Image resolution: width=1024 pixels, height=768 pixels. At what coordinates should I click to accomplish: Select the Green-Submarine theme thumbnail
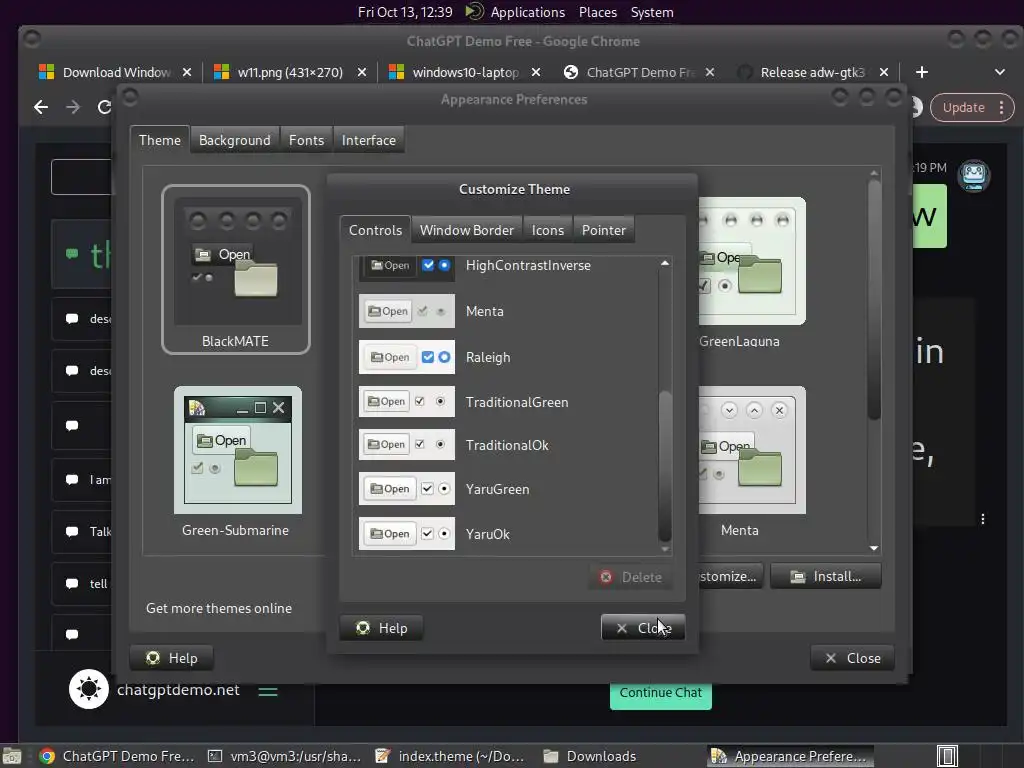point(236,462)
